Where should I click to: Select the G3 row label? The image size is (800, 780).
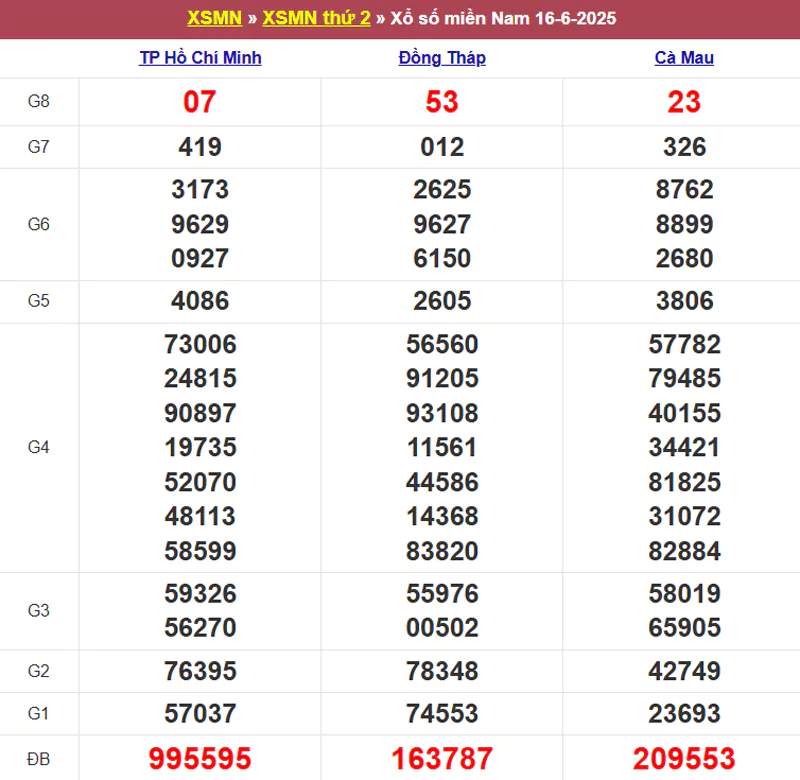39,610
